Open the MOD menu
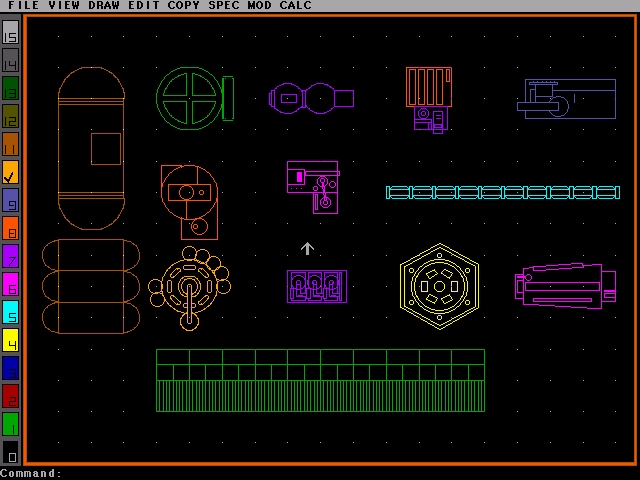640x480 pixels. point(259,6)
